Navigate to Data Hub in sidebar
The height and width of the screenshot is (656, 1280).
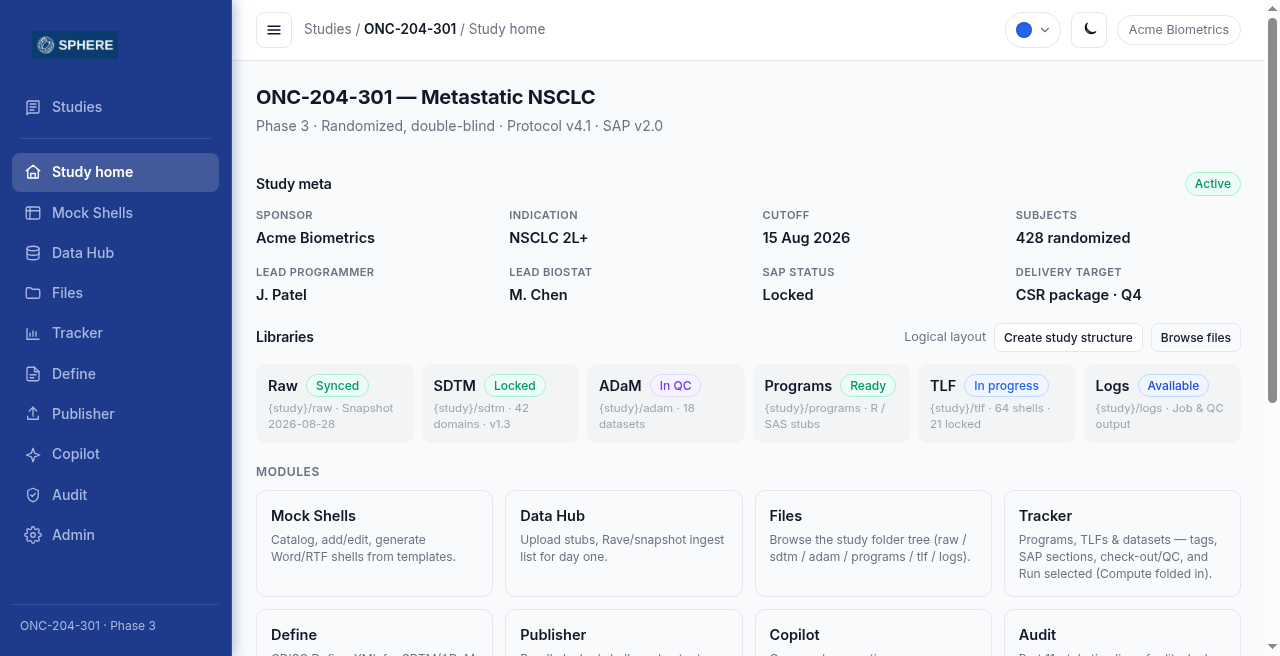115,253
